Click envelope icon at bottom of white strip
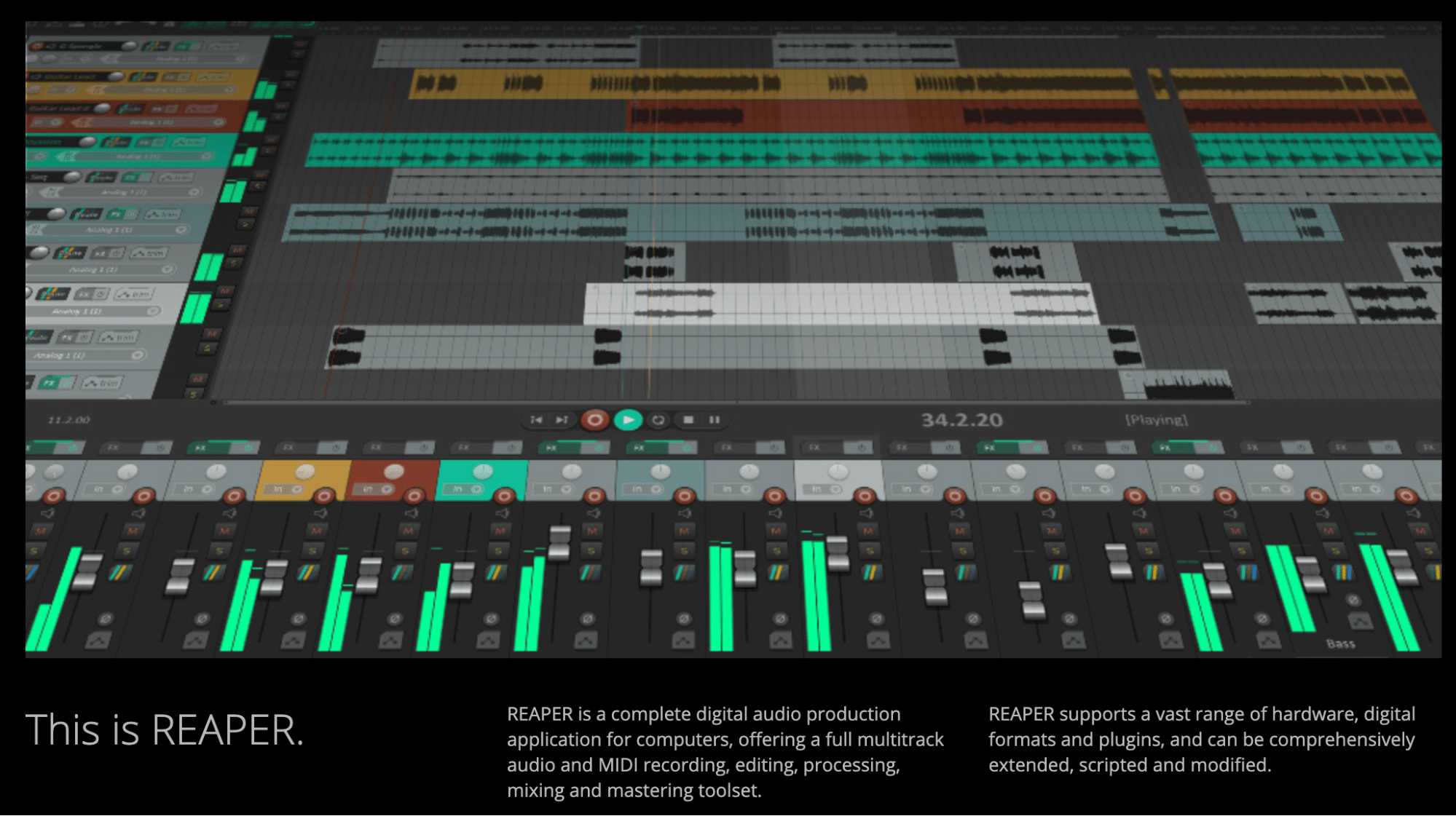Screen dimensions: 1456x816 pyautogui.click(x=878, y=640)
